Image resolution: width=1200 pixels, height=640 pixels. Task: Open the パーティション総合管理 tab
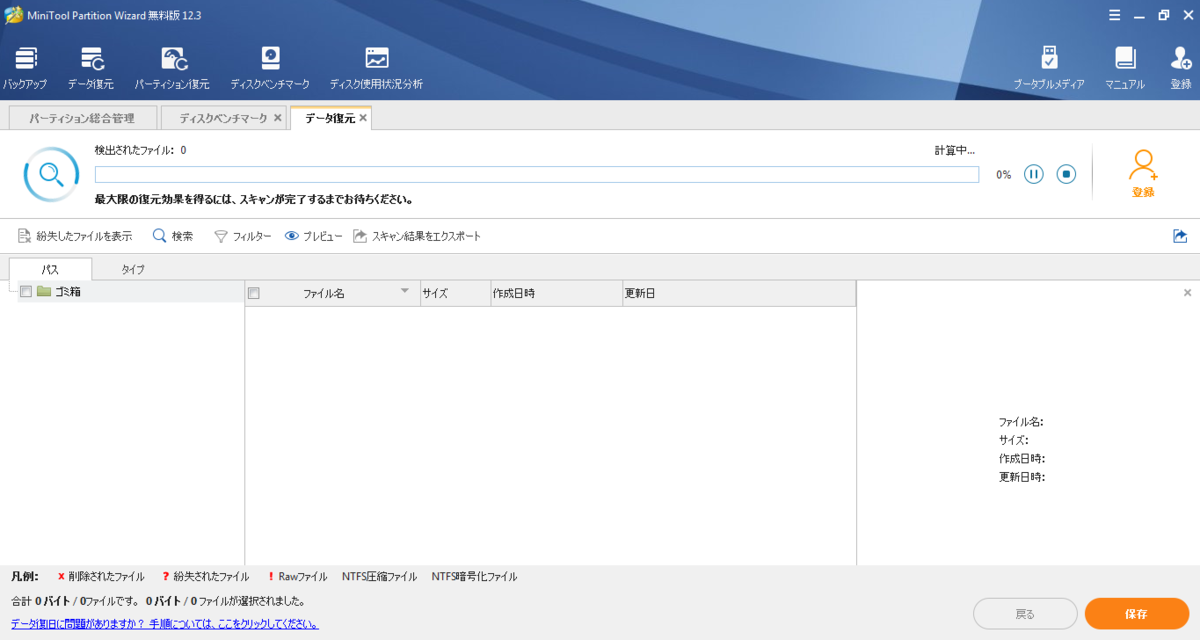point(83,118)
